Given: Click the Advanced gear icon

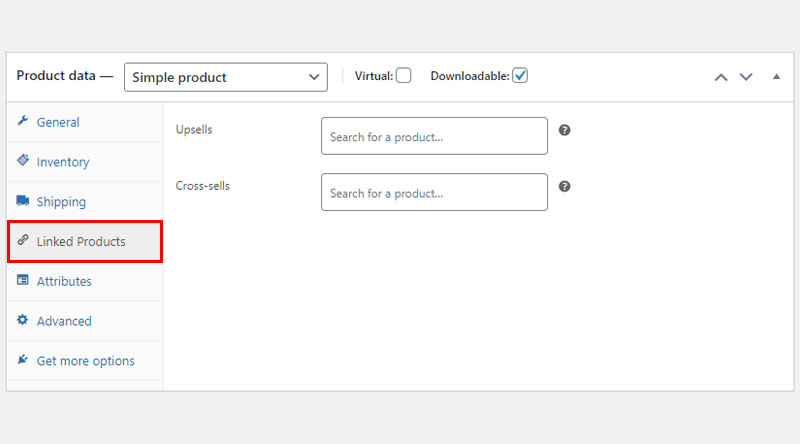Looking at the screenshot, I should pyautogui.click(x=22, y=319).
